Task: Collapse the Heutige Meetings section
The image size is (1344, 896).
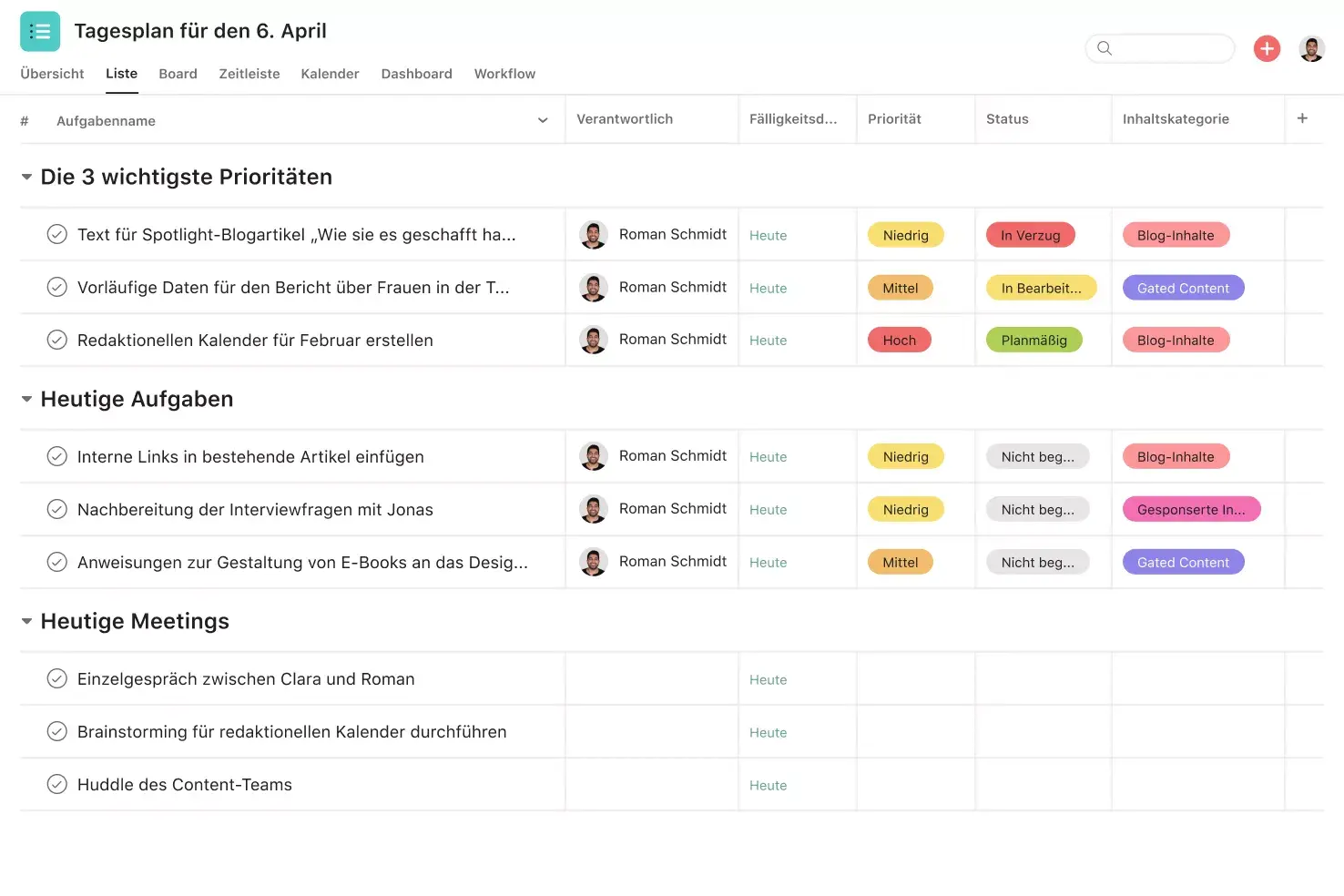Action: (26, 621)
